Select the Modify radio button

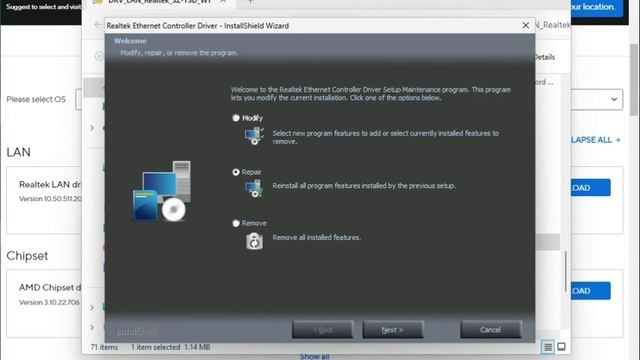(x=236, y=118)
